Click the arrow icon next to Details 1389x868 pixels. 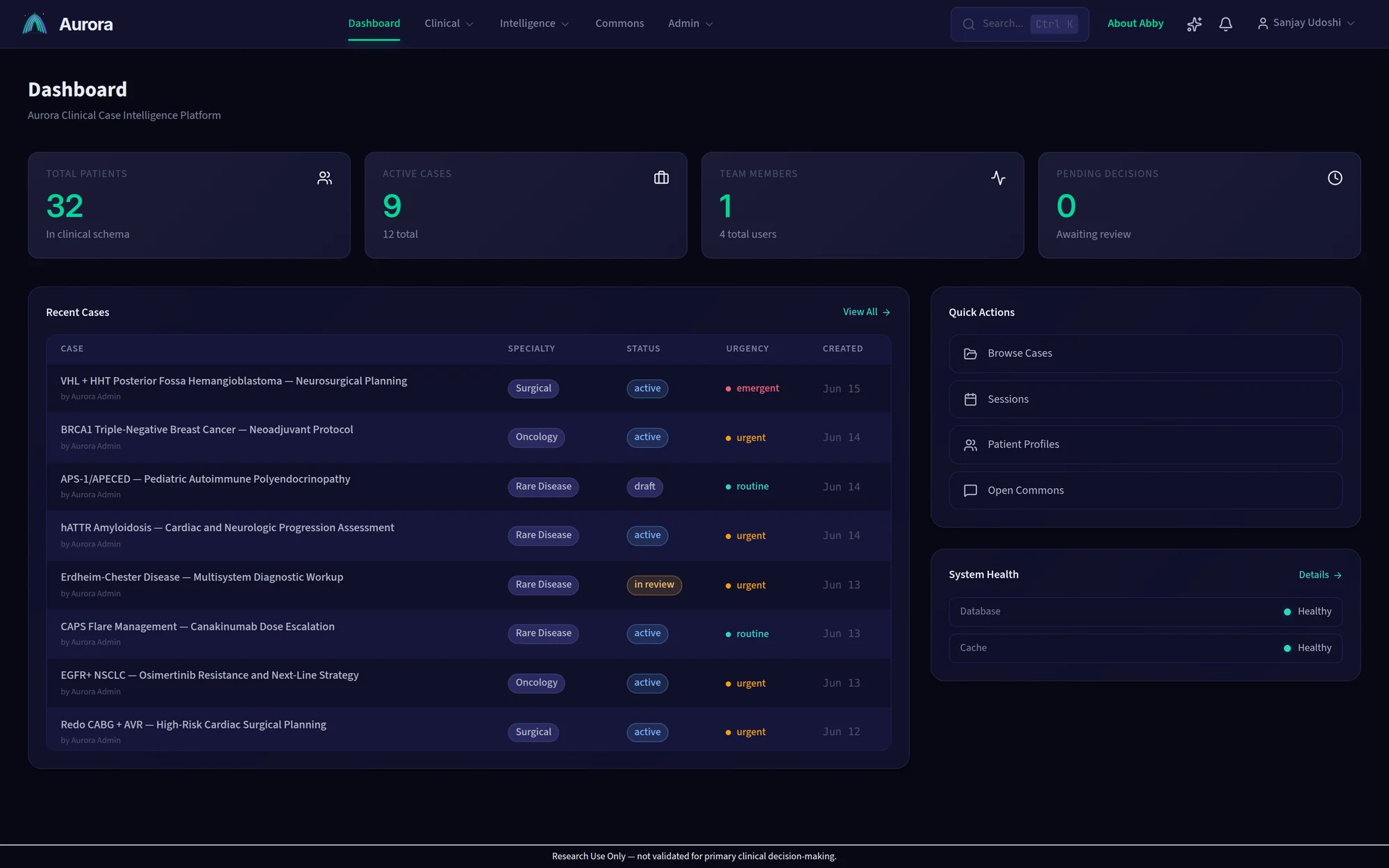click(x=1338, y=575)
